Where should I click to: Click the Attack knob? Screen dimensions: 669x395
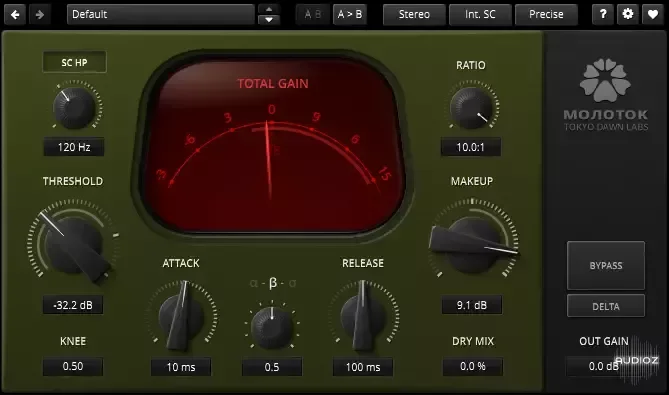point(181,317)
